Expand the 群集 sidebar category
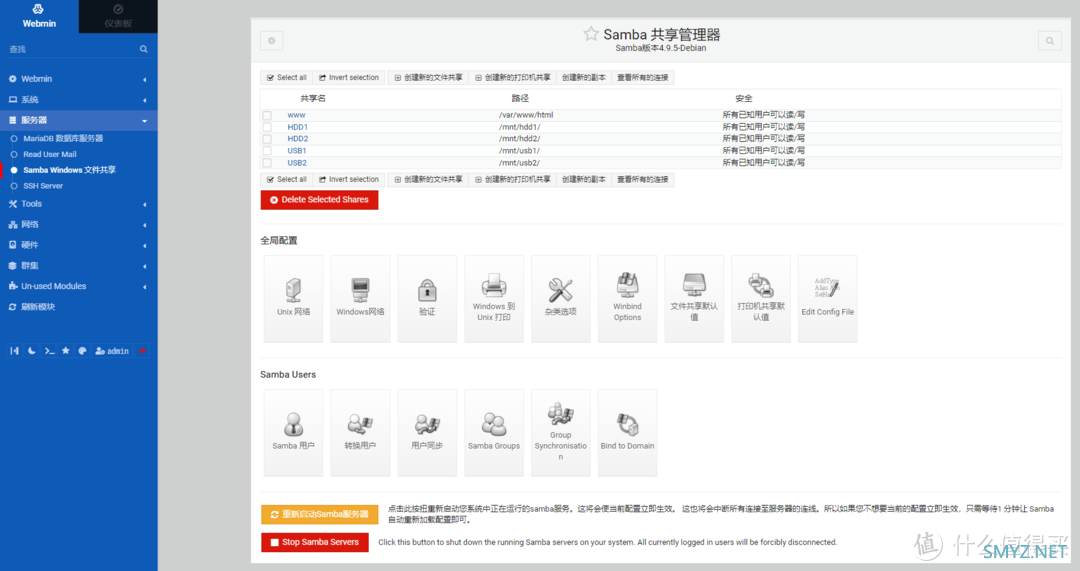Image resolution: width=1080 pixels, height=571 pixels. (x=79, y=266)
